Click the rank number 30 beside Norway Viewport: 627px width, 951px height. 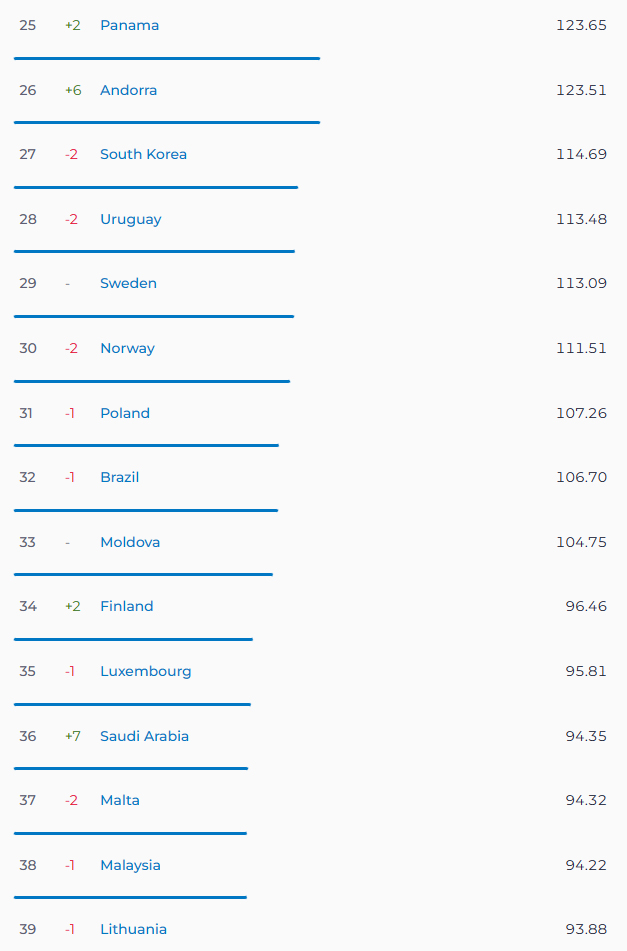[x=28, y=349]
